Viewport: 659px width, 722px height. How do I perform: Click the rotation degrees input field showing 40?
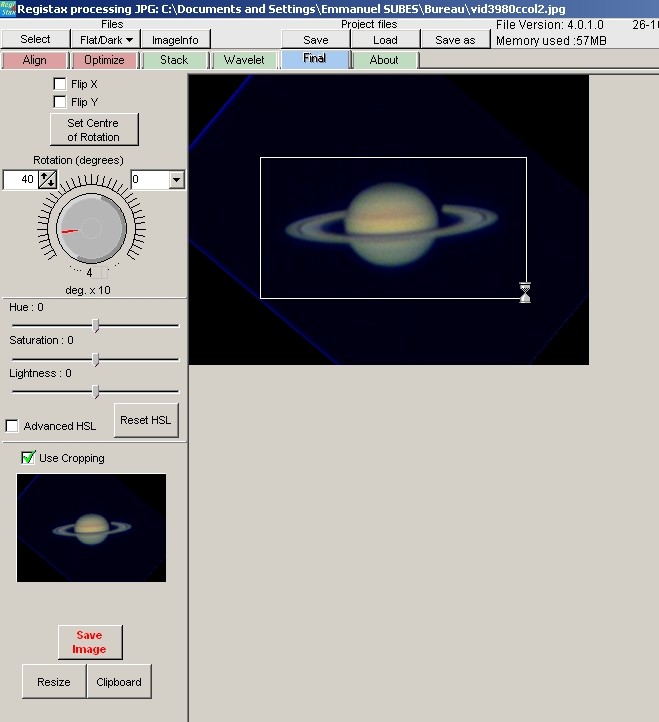click(x=20, y=180)
